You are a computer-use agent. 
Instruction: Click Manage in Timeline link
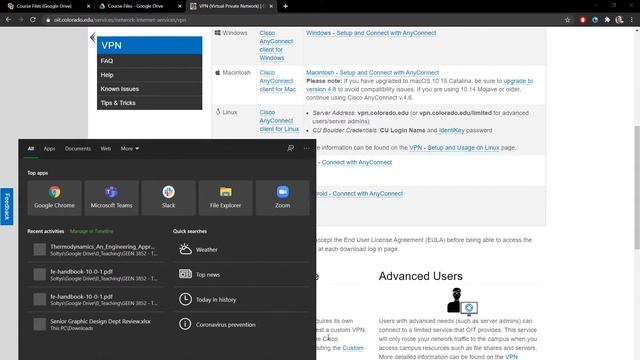click(x=91, y=231)
